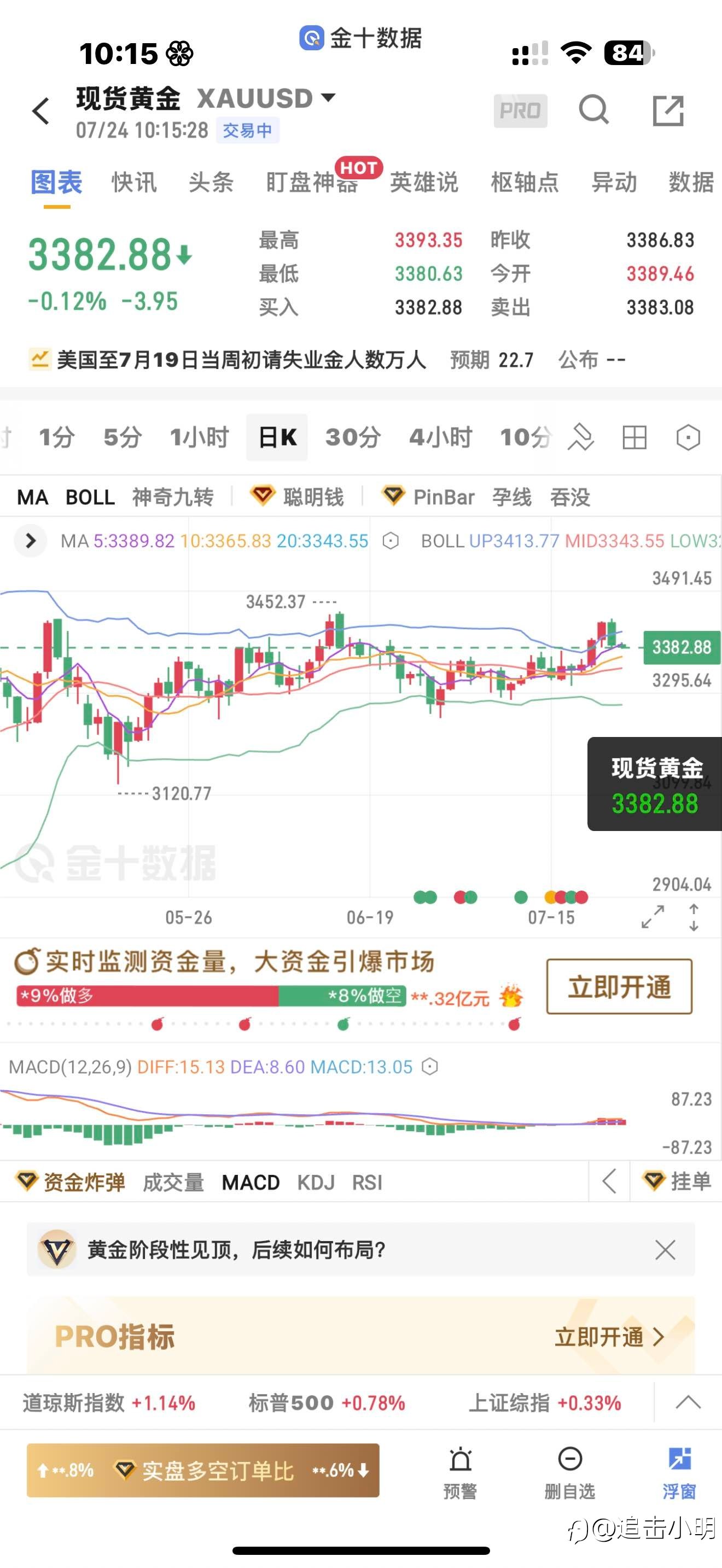Open the XAUUSD symbol dropdown arrow
Viewport: 722px width, 1568px height.
coord(328,97)
